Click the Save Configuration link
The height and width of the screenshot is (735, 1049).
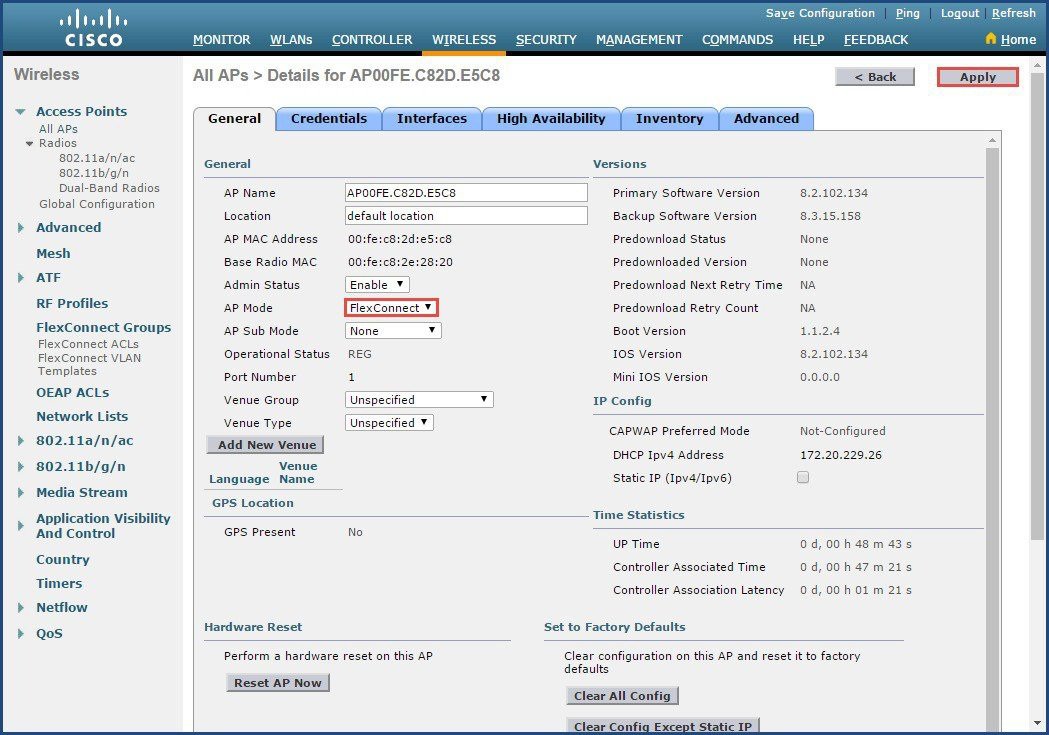click(x=820, y=13)
